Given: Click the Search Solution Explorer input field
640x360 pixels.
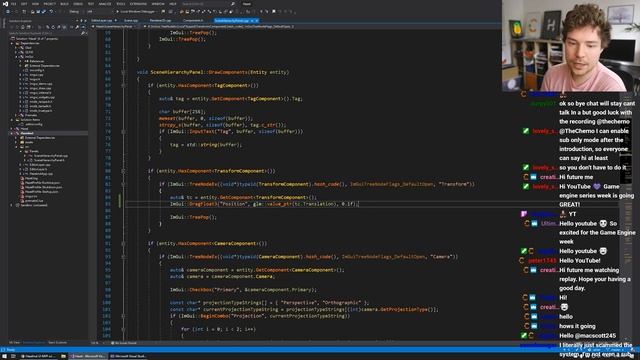Looking at the screenshot, I should coord(44,33).
